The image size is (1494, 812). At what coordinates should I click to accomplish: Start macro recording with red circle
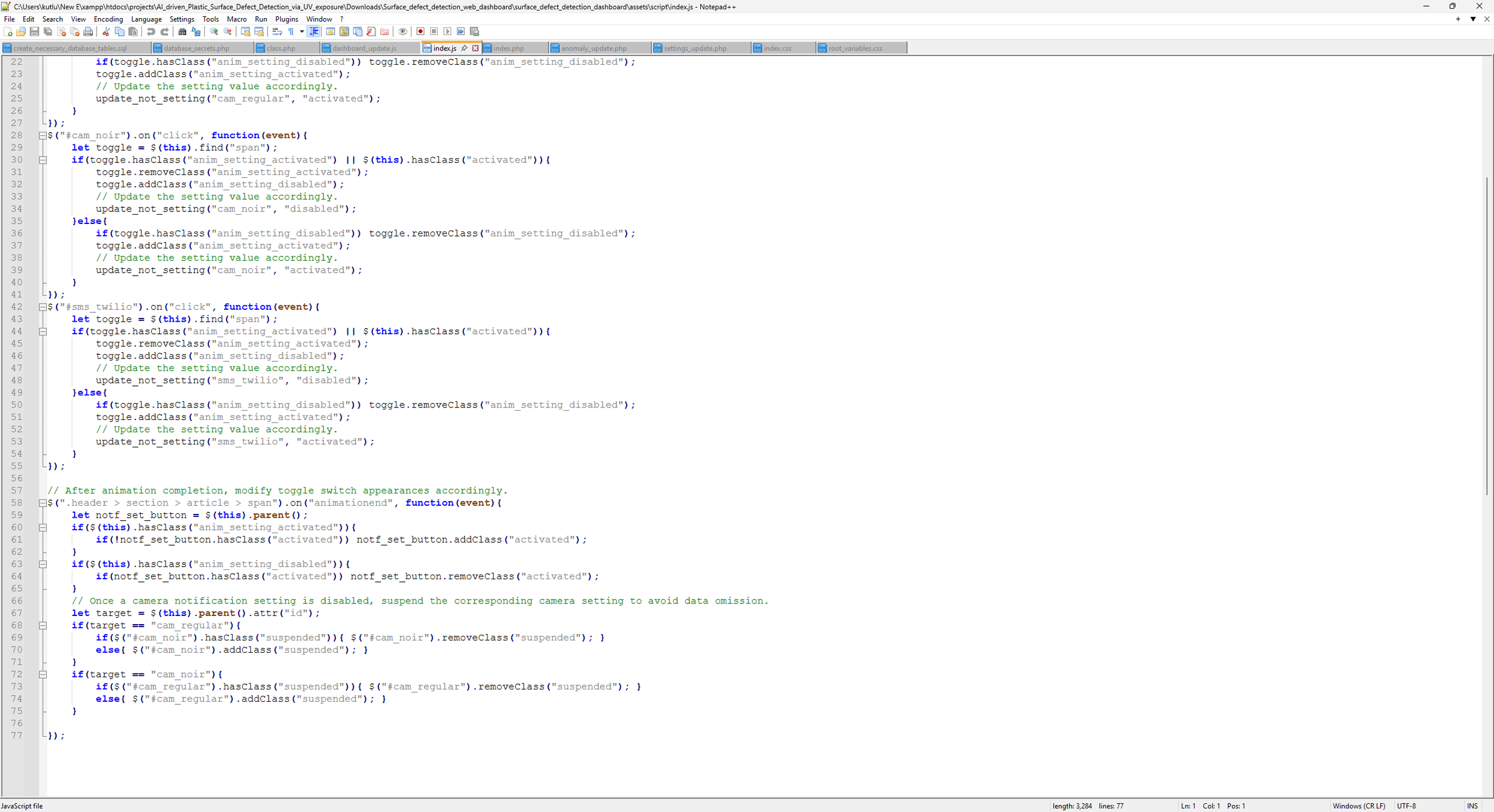420,32
